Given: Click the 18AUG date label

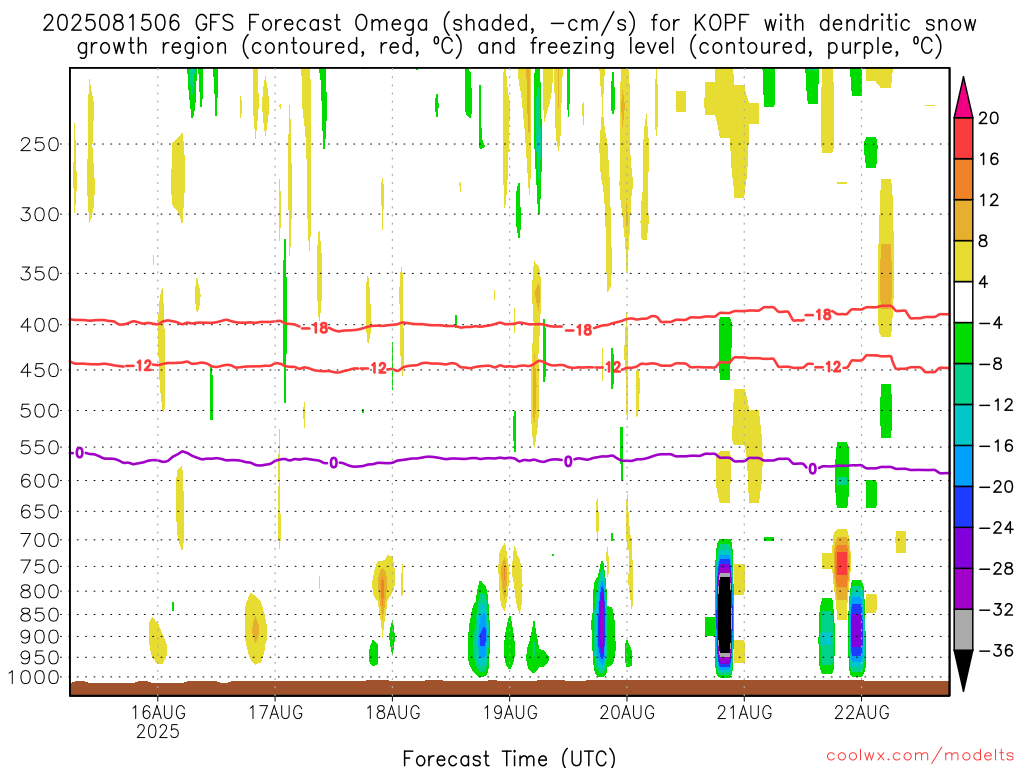Looking at the screenshot, I should point(392,712).
